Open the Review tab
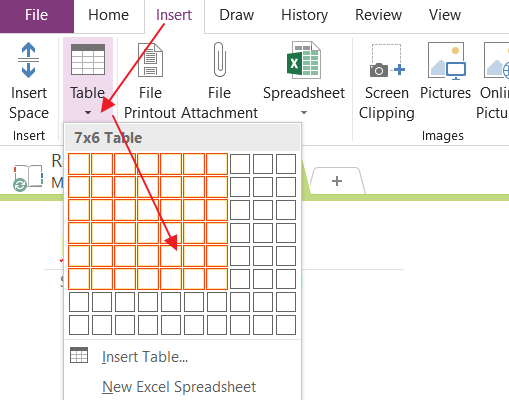The width and height of the screenshot is (509, 400). pyautogui.click(x=378, y=15)
